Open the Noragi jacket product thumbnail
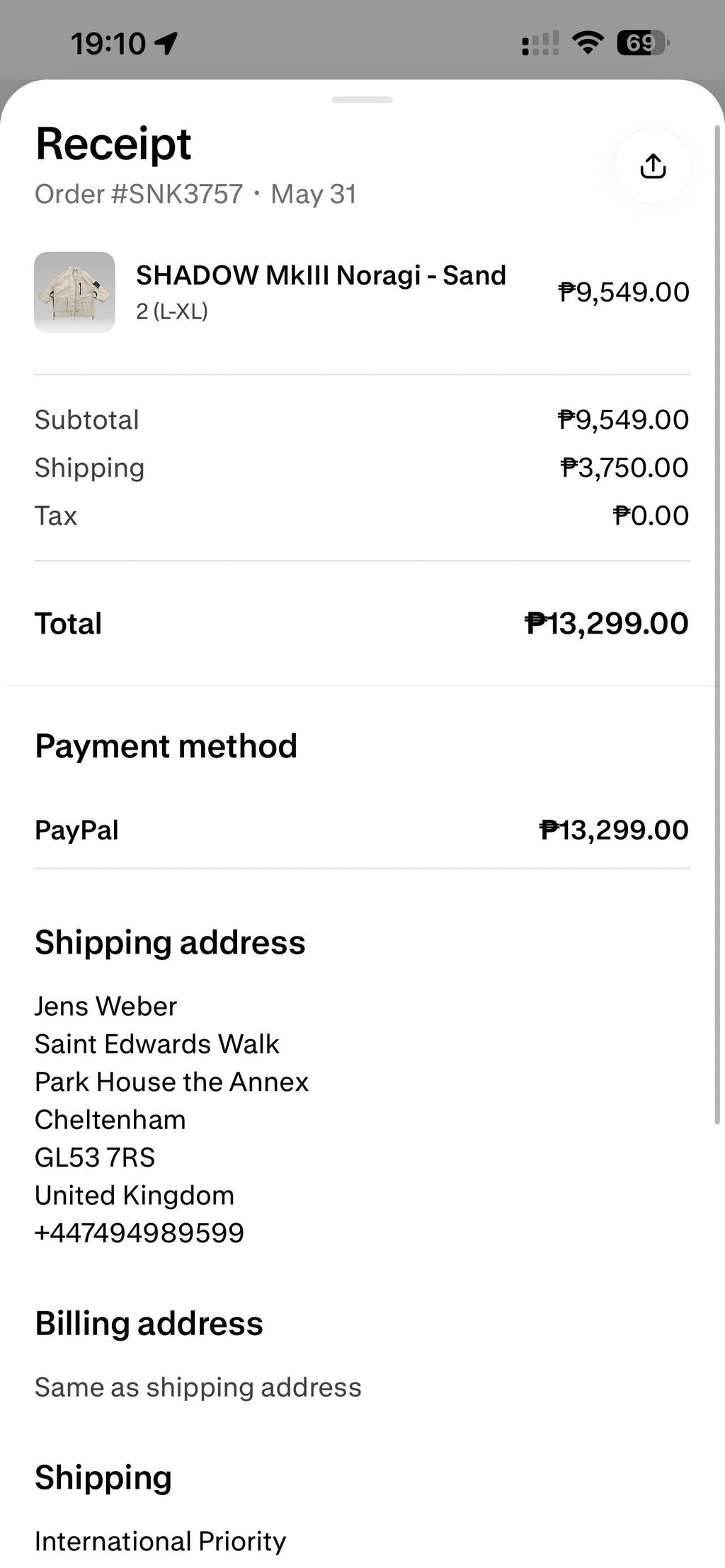 pos(74,292)
